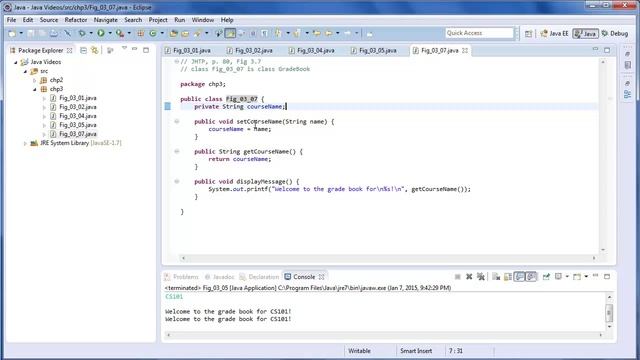Switch to the Java EE perspective
Viewport: 640px width, 360px height.
554,33
